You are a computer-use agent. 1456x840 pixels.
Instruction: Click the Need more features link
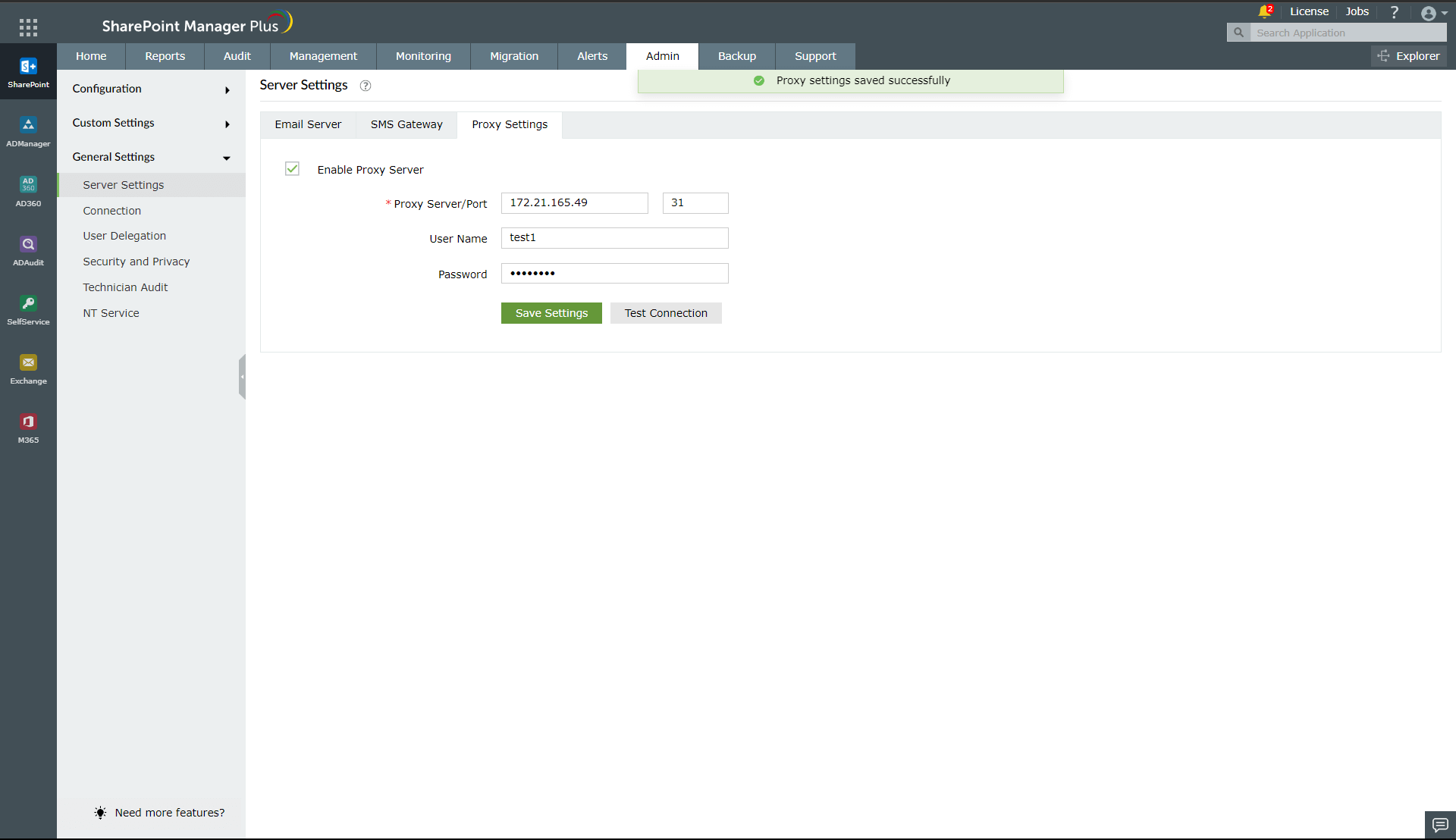tap(169, 812)
